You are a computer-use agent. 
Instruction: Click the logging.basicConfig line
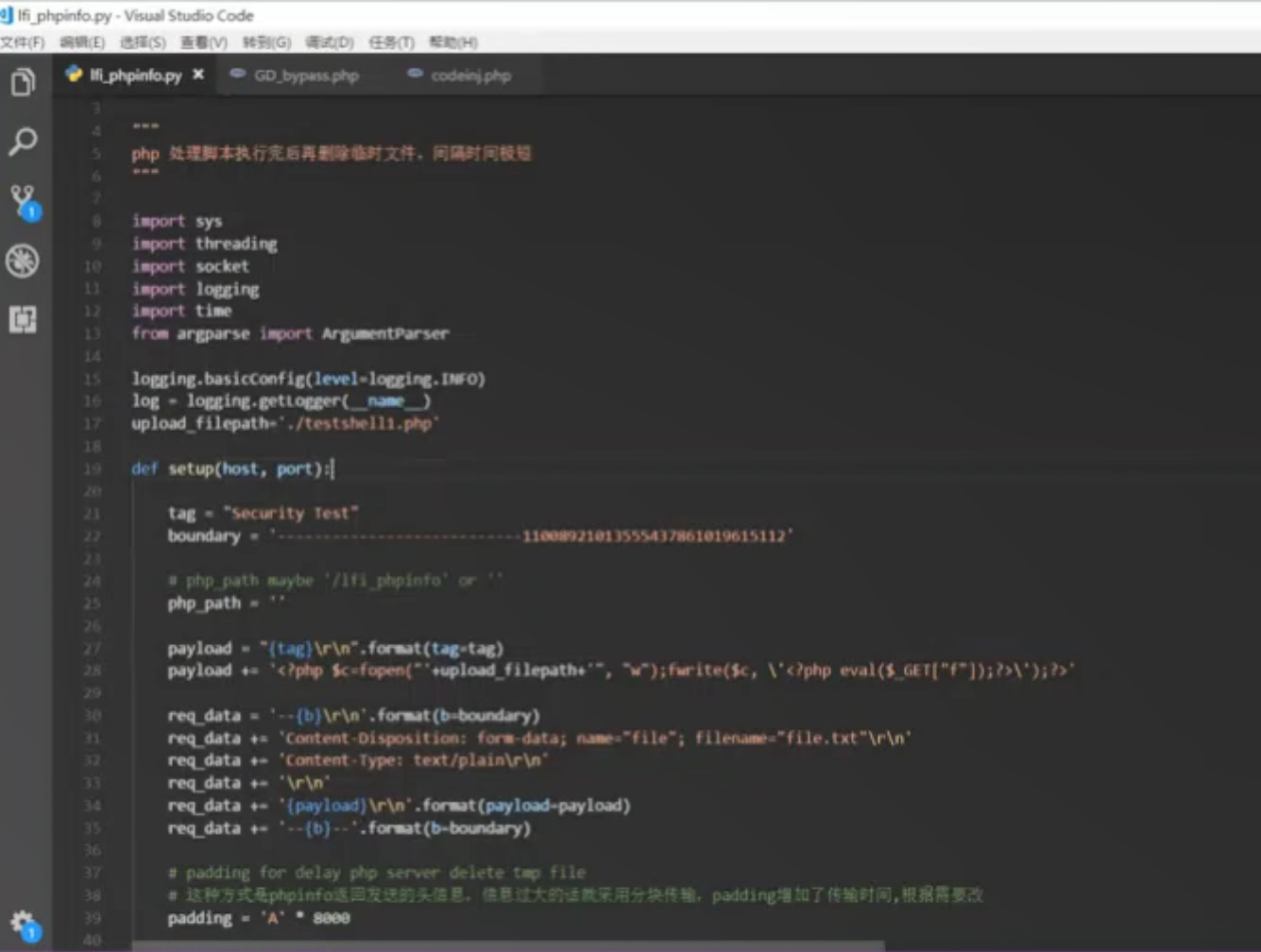click(x=308, y=379)
